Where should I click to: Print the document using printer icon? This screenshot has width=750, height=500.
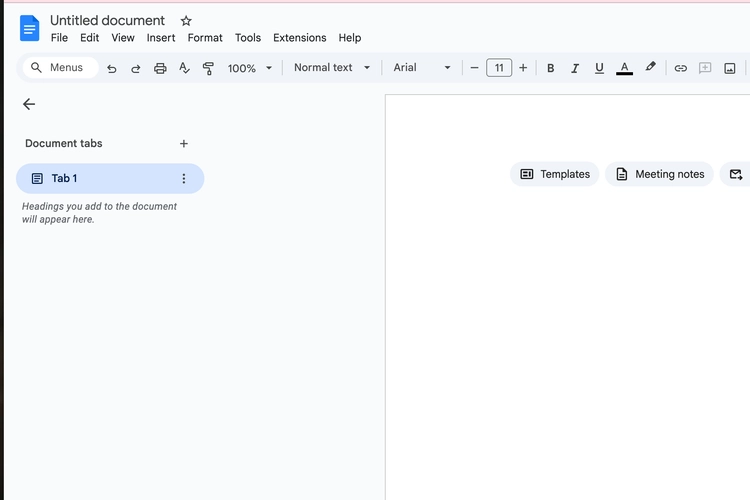click(x=160, y=68)
